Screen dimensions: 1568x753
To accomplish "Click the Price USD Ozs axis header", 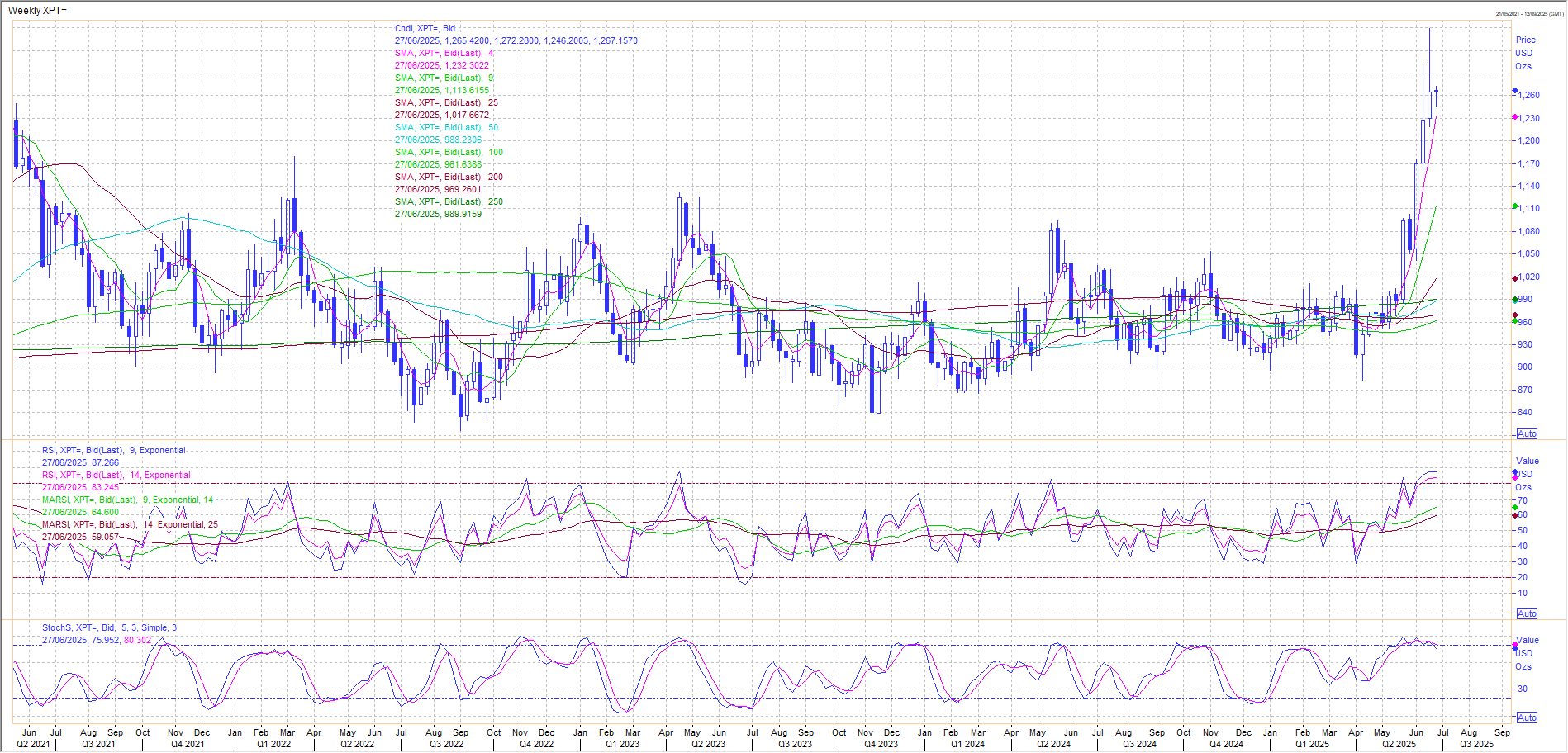I will coord(1525,53).
